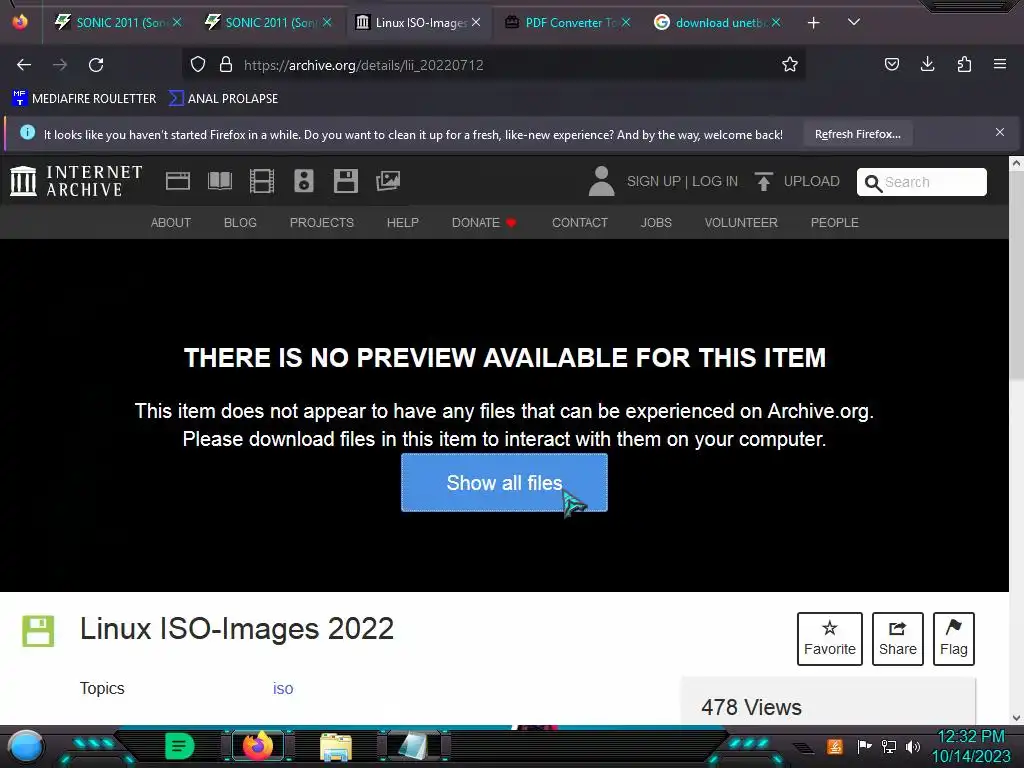Screen dimensions: 1024x768
Task: Open the Firefox downloads panel
Action: click(x=927, y=64)
